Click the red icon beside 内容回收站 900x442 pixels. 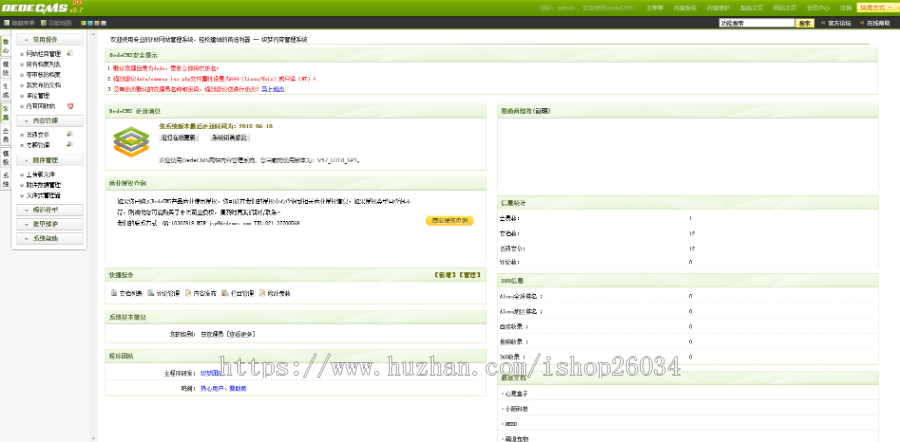(x=71, y=106)
